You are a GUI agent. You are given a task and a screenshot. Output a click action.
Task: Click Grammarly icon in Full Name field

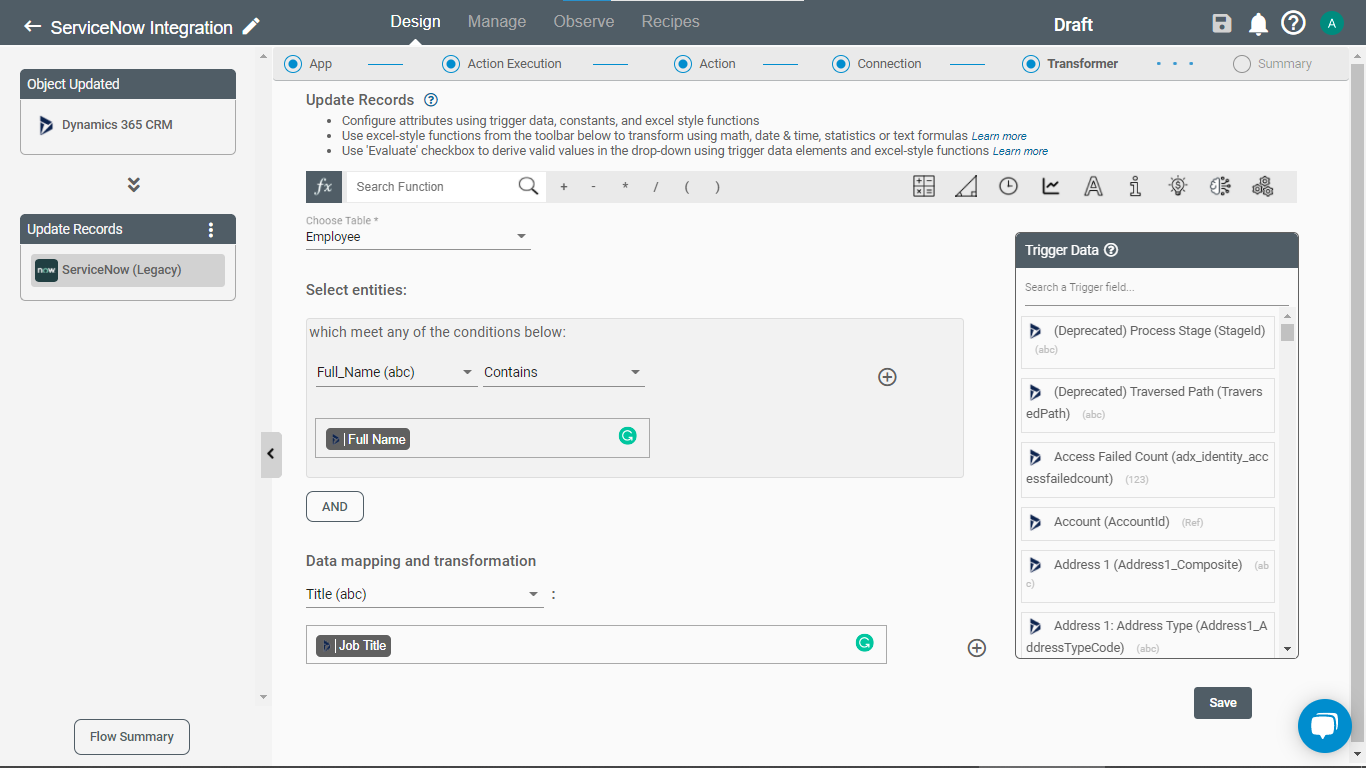coord(627,436)
